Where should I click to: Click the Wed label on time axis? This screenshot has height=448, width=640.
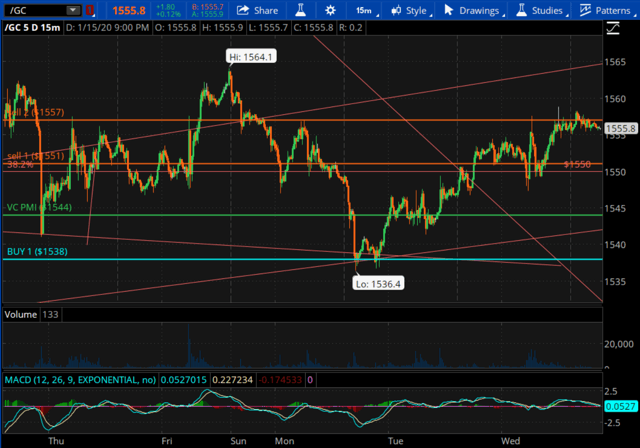511,441
